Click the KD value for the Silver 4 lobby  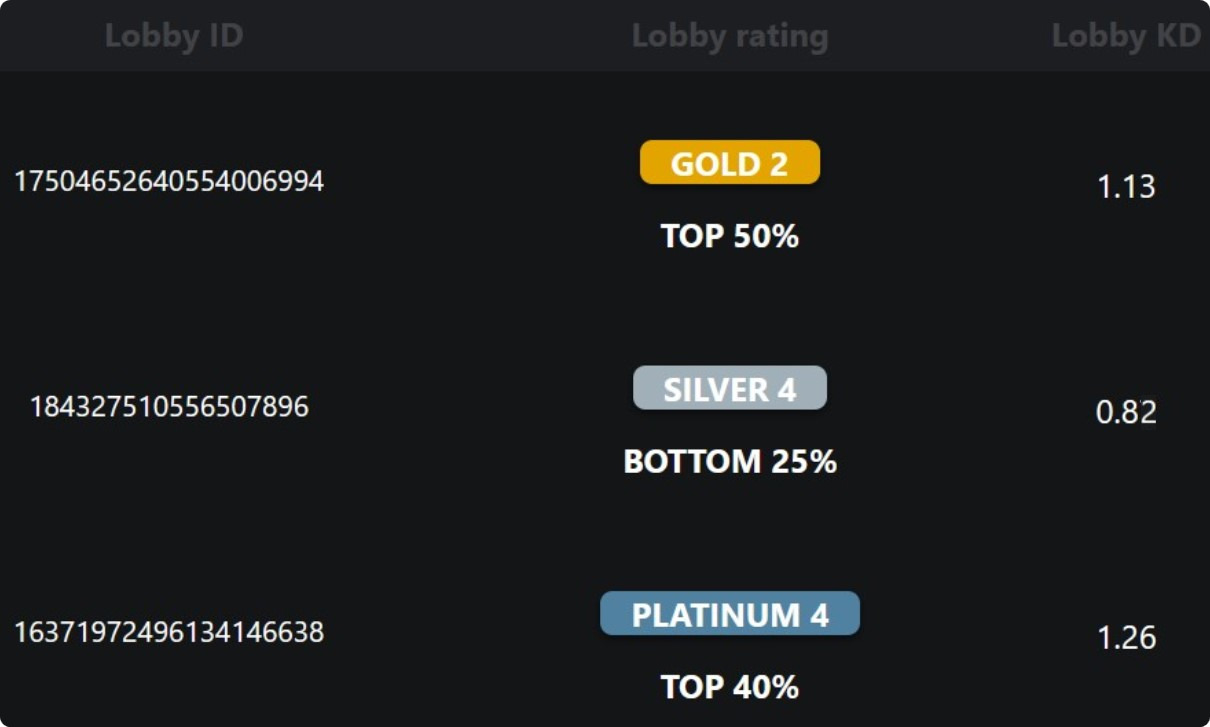[1126, 412]
